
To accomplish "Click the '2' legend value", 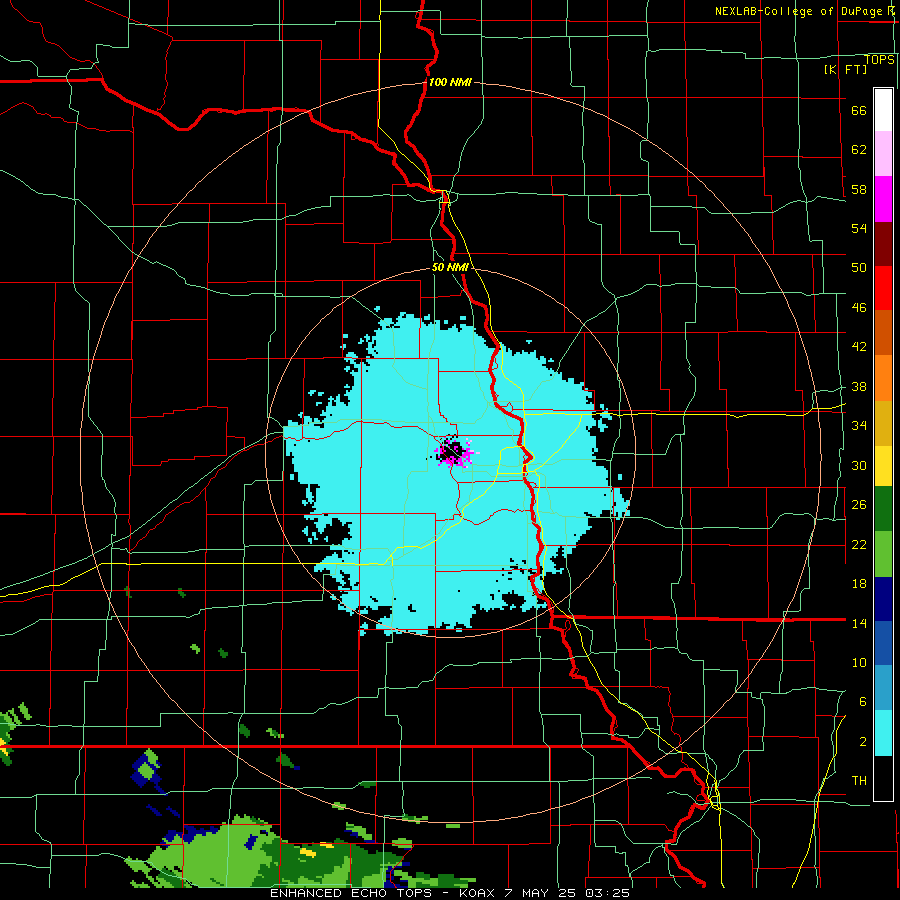I will coord(863,742).
